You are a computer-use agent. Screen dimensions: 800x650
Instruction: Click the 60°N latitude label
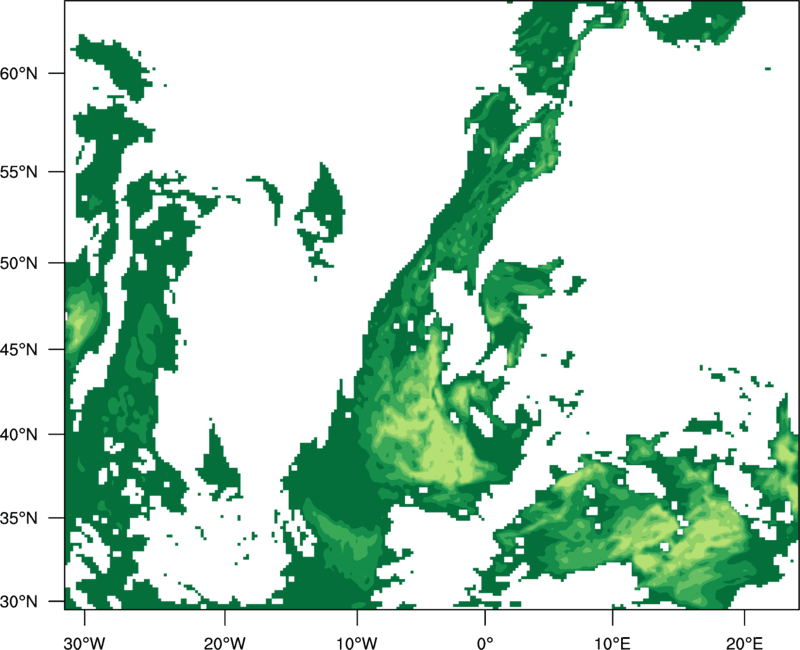19,73
